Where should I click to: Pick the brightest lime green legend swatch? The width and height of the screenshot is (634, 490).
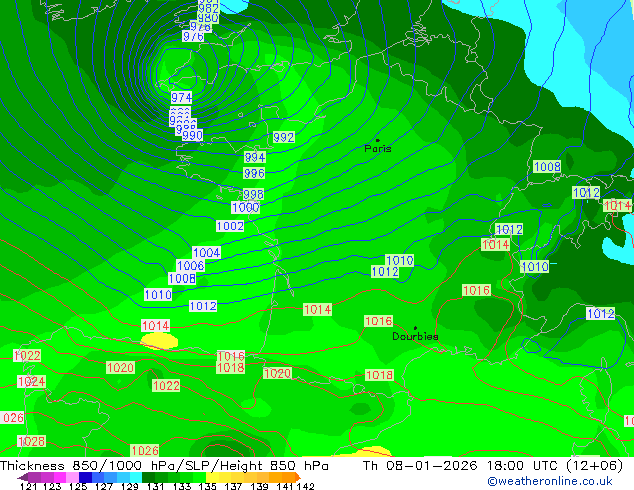pos(200,477)
